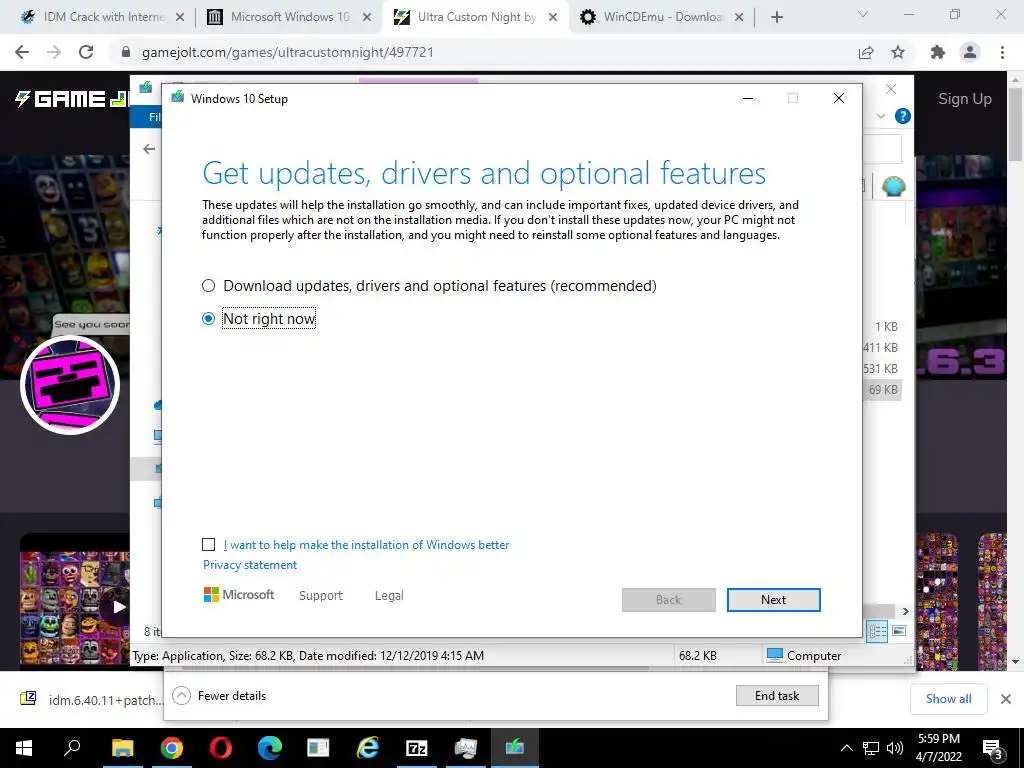Select the 411 KB file row
Screen dimensions: 1024x768
pyautogui.click(x=882, y=347)
